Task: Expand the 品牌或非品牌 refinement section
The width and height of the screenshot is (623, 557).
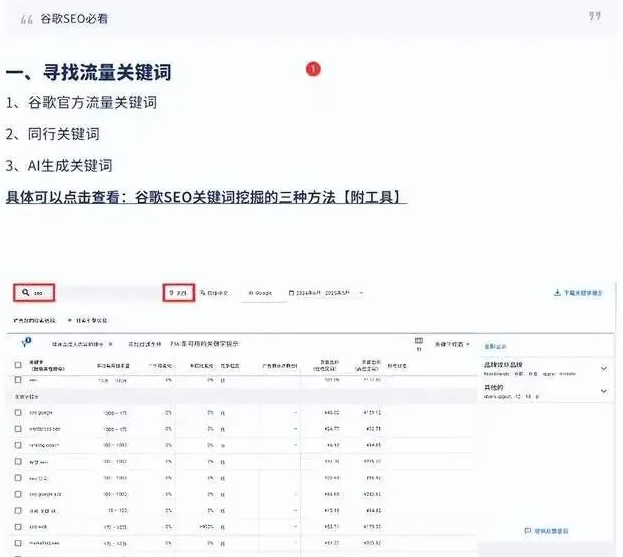Action: coord(603,368)
